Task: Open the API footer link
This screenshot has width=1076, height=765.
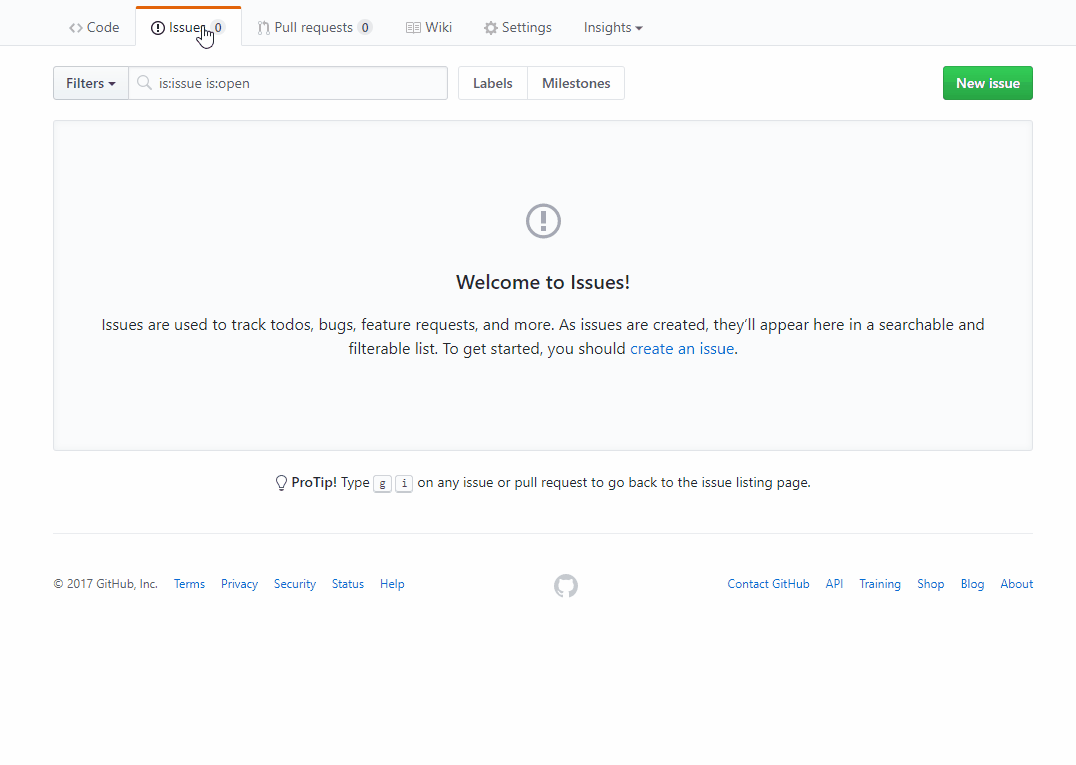Action: point(834,584)
